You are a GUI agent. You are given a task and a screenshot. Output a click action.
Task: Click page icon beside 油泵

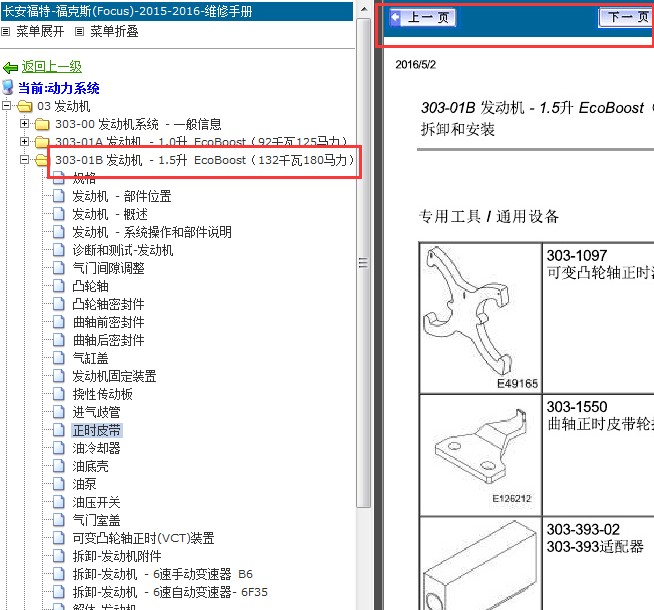[59, 484]
